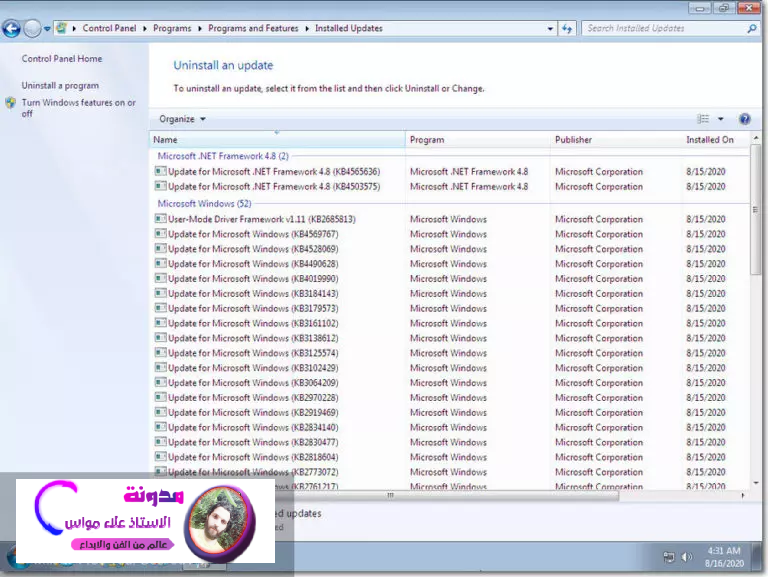Image resolution: width=768 pixels, height=577 pixels.
Task: Click the taskbar clock showing 4:31 AM
Action: click(724, 557)
